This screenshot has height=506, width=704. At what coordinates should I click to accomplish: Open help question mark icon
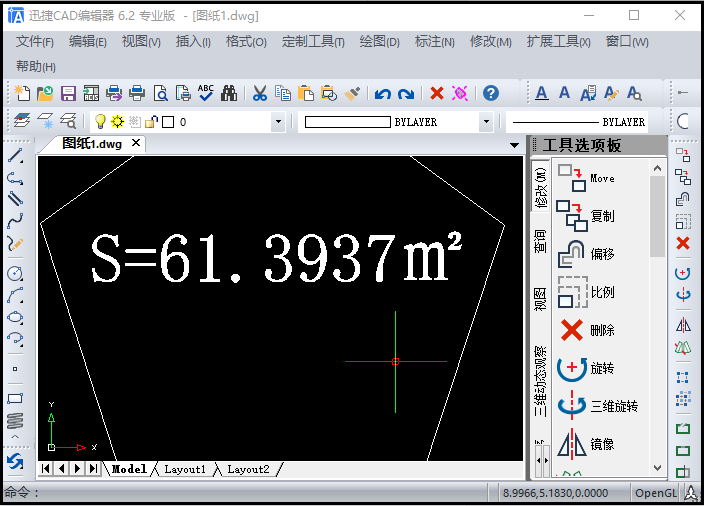point(491,93)
